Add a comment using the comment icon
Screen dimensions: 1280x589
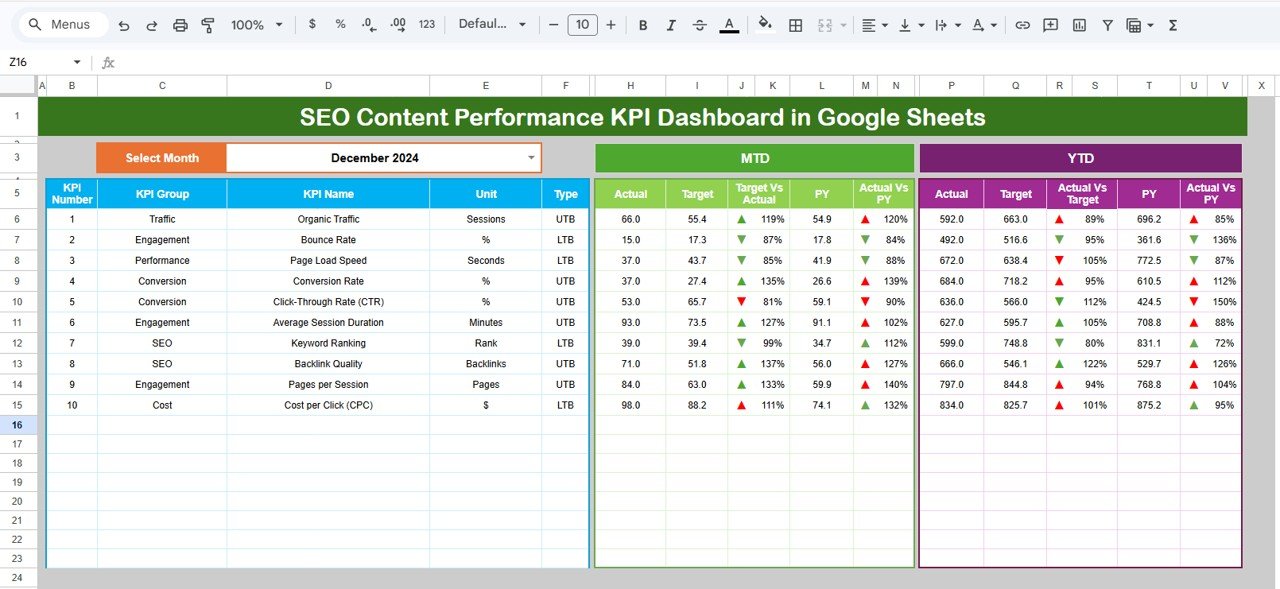click(1051, 24)
